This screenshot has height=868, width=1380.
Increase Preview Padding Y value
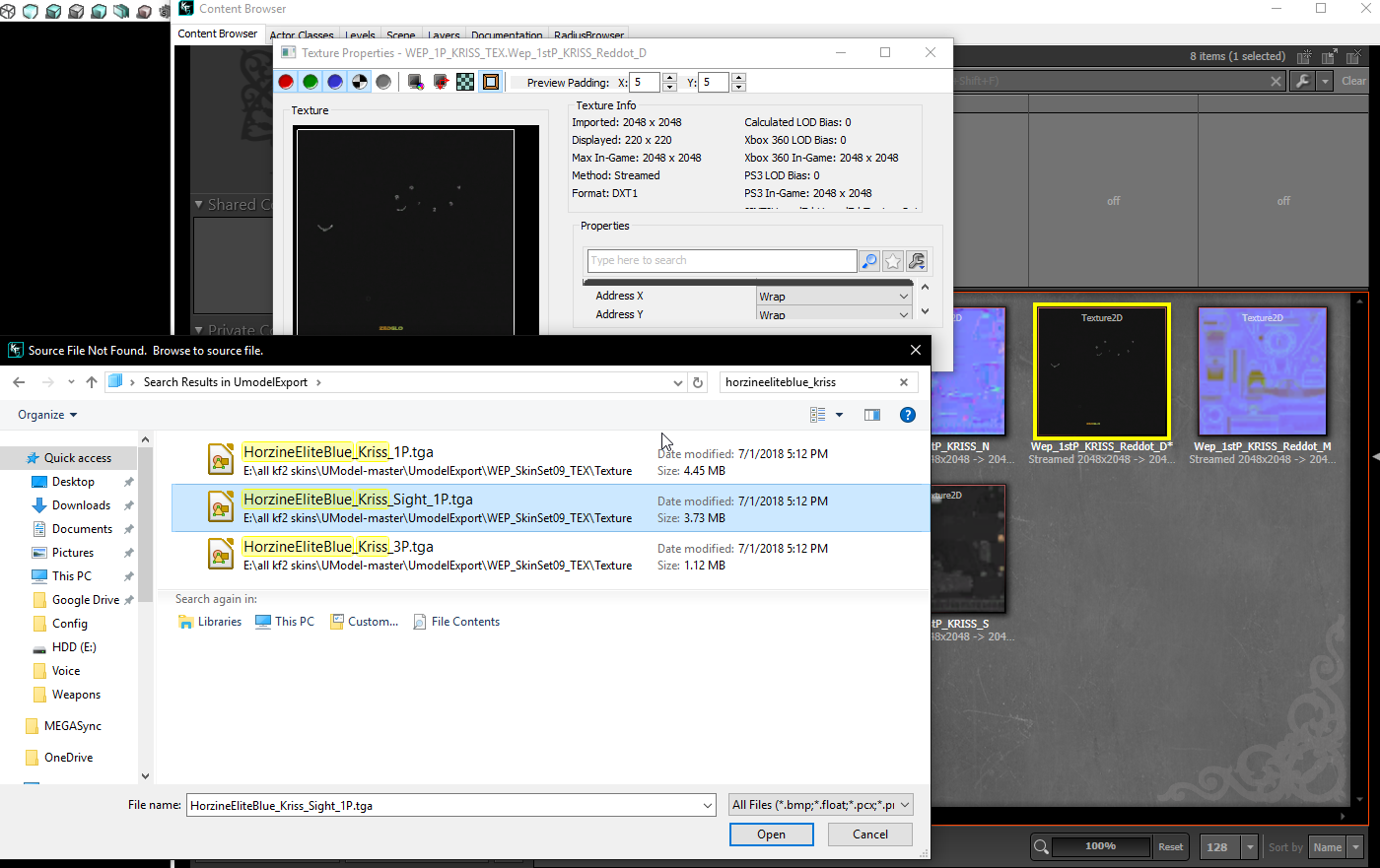739,78
